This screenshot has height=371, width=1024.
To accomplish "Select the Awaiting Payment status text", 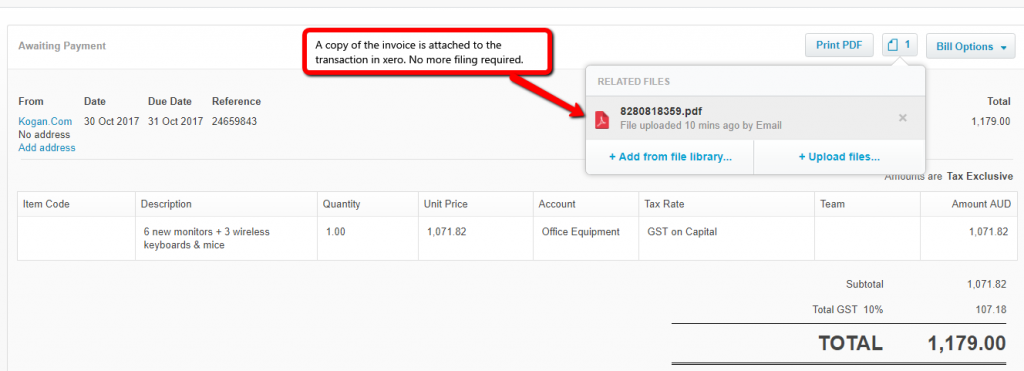I will pyautogui.click(x=62, y=46).
